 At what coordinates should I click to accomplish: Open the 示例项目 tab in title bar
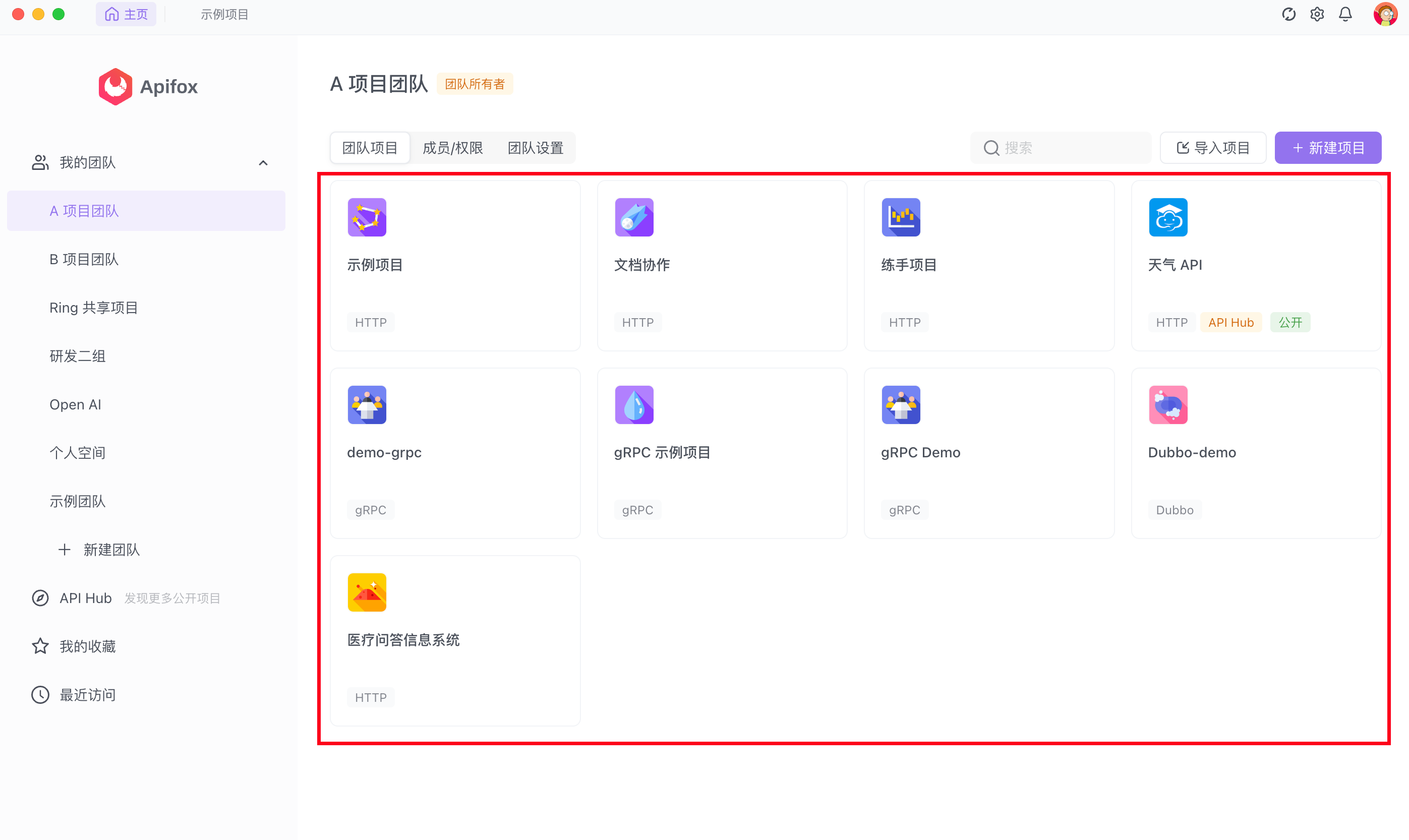click(x=225, y=14)
